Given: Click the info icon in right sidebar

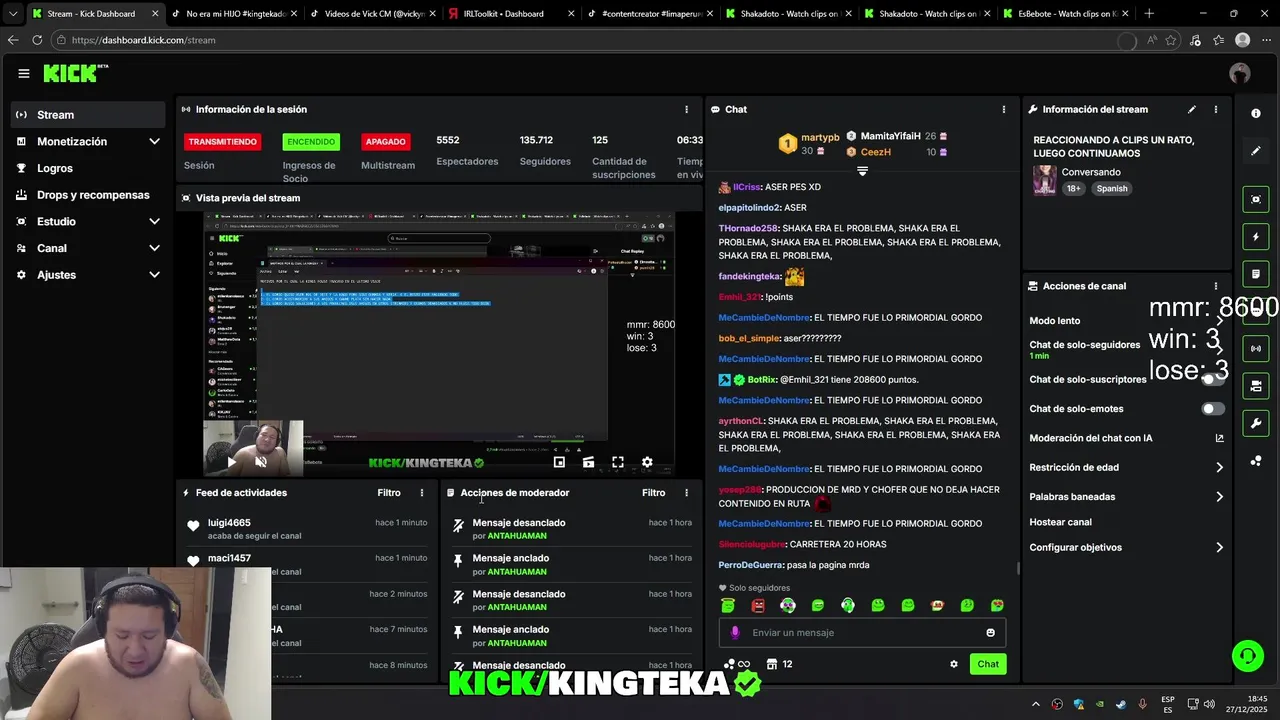Looking at the screenshot, I should point(1256,114).
